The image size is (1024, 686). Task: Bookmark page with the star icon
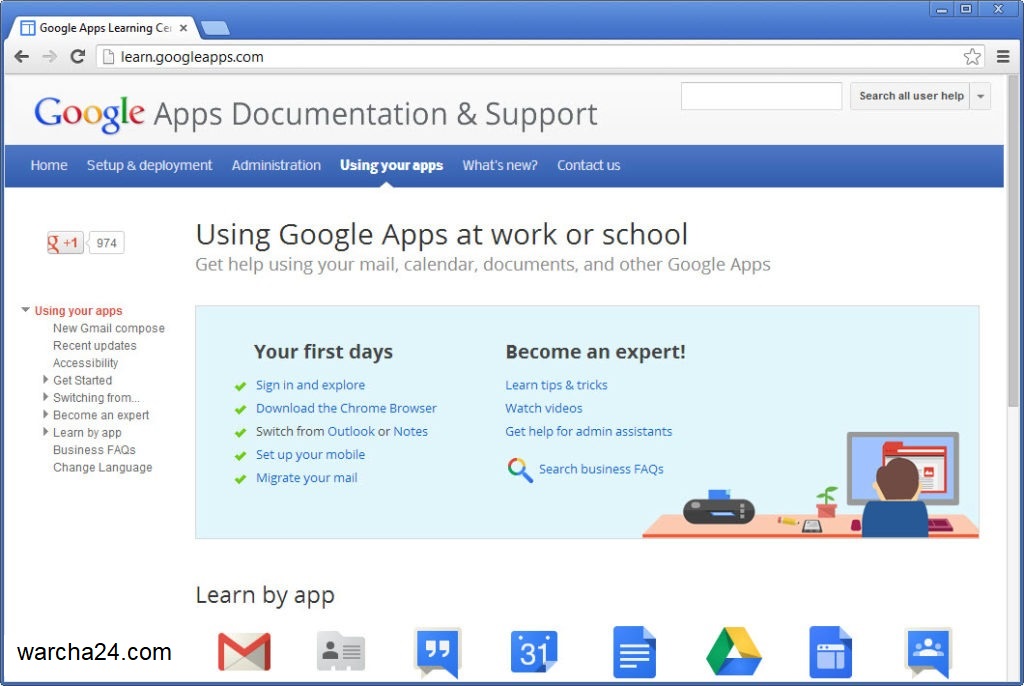[x=972, y=57]
